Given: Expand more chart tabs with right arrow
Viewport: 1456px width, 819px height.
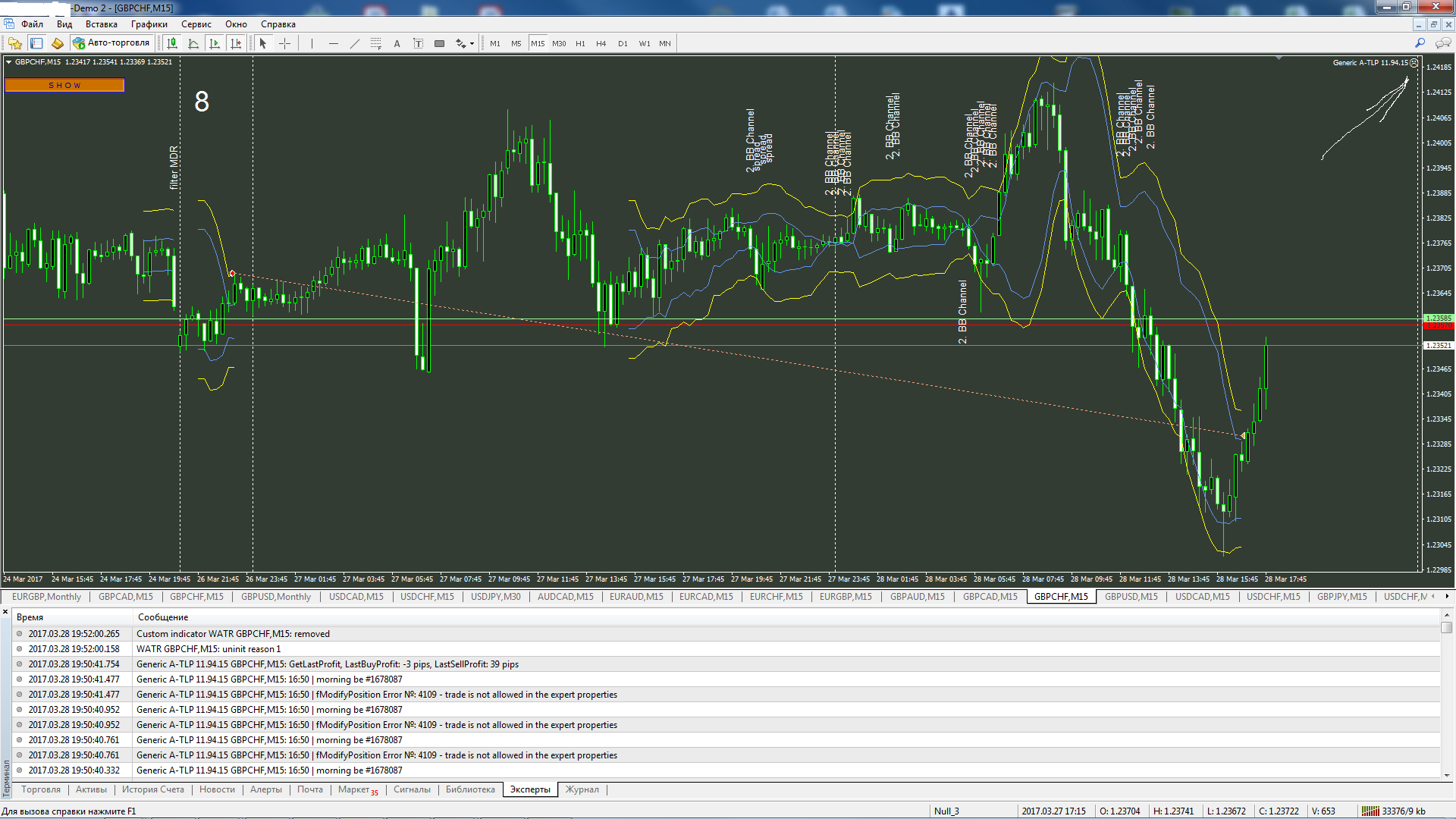Looking at the screenshot, I should (x=1447, y=597).
